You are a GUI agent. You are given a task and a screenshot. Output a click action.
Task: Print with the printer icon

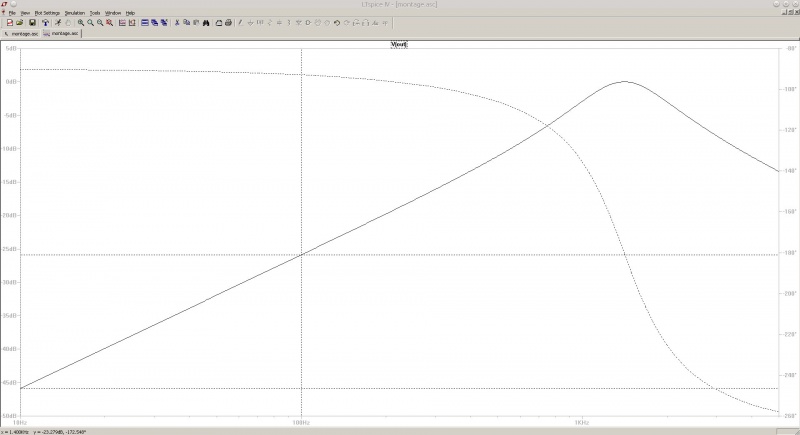coord(229,23)
